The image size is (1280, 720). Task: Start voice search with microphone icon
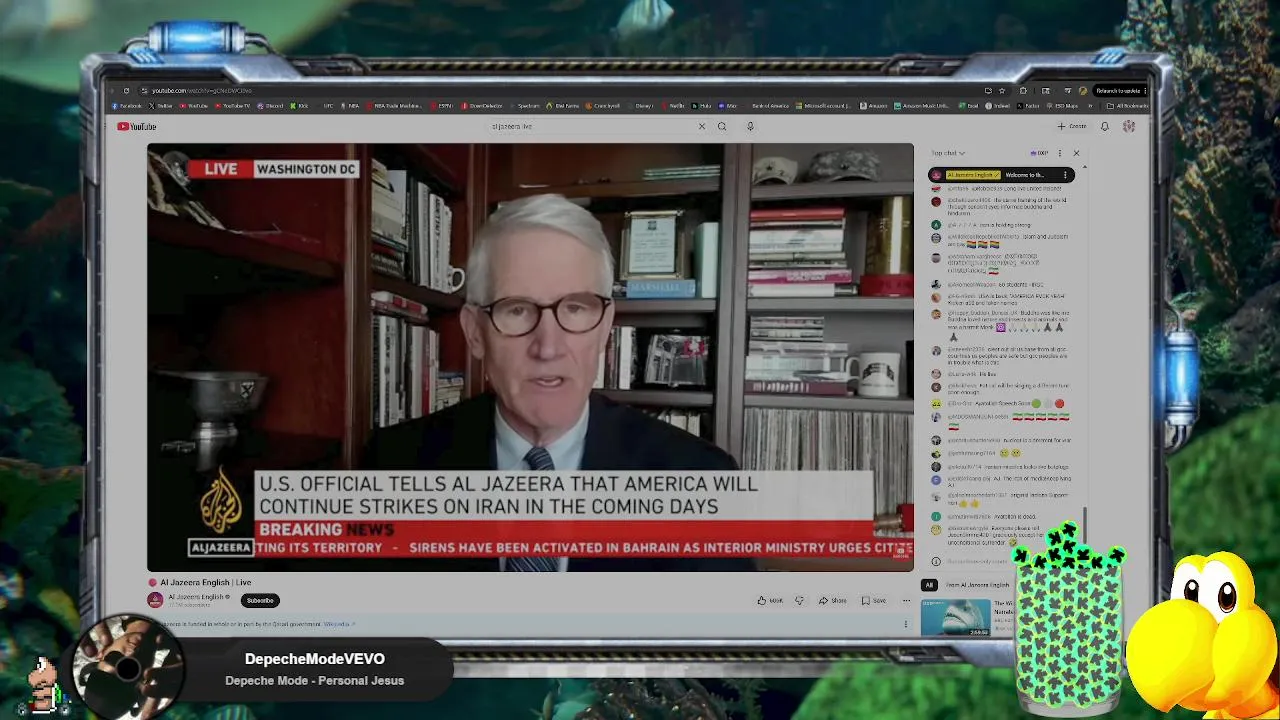pyautogui.click(x=750, y=126)
